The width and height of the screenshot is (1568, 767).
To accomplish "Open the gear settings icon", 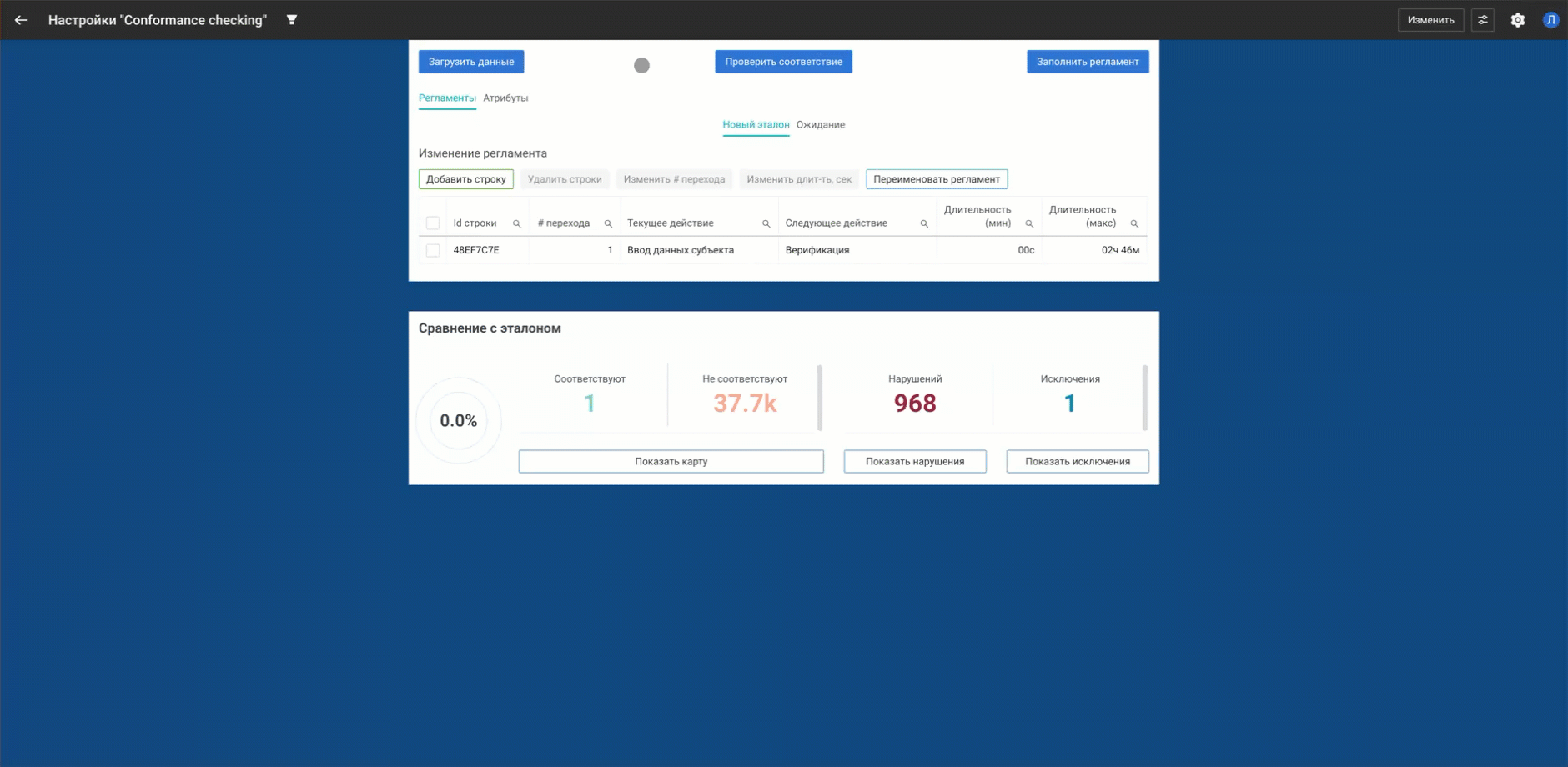I will click(x=1518, y=20).
